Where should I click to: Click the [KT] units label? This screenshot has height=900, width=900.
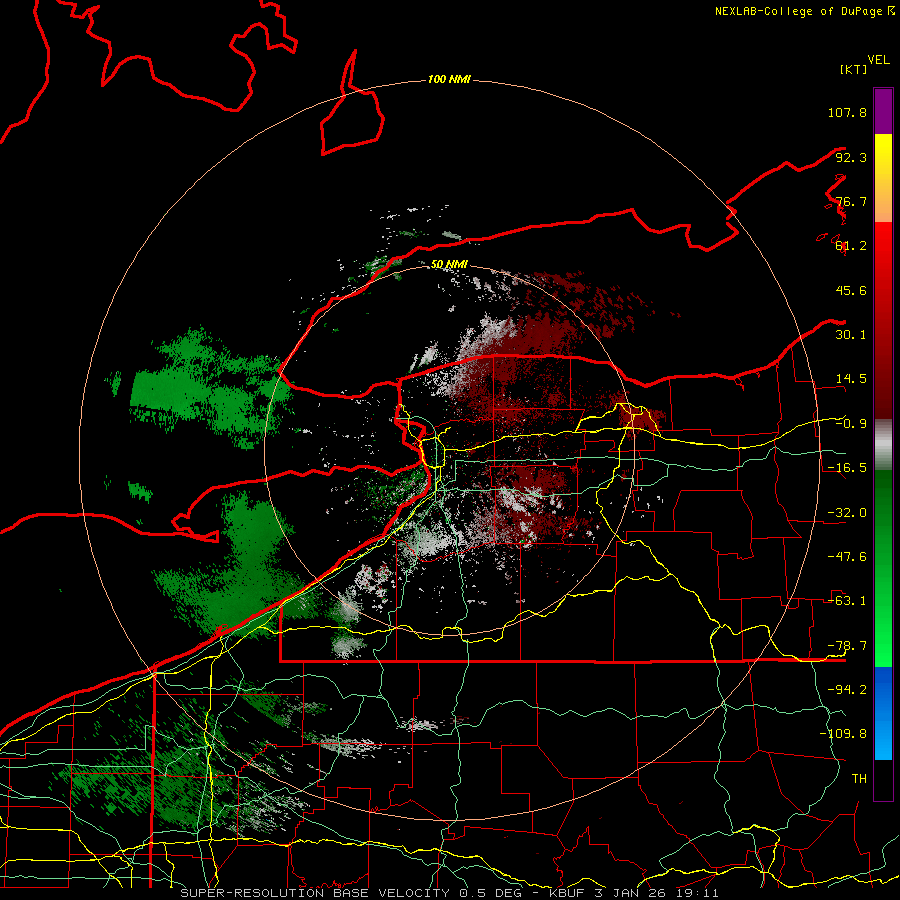[x=853, y=69]
